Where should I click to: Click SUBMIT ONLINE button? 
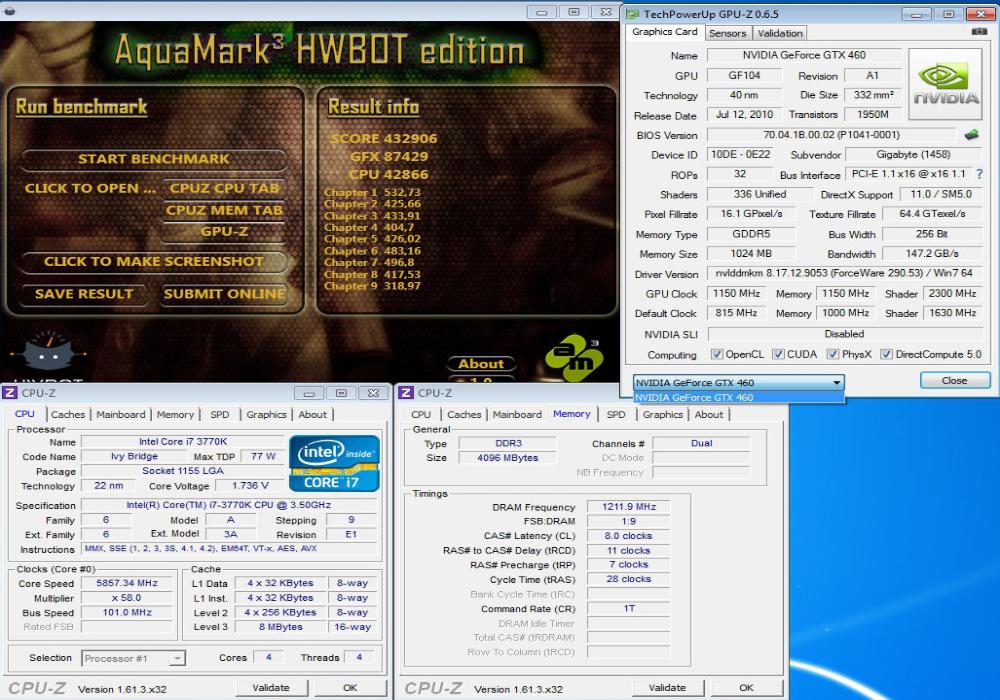pyautogui.click(x=224, y=294)
